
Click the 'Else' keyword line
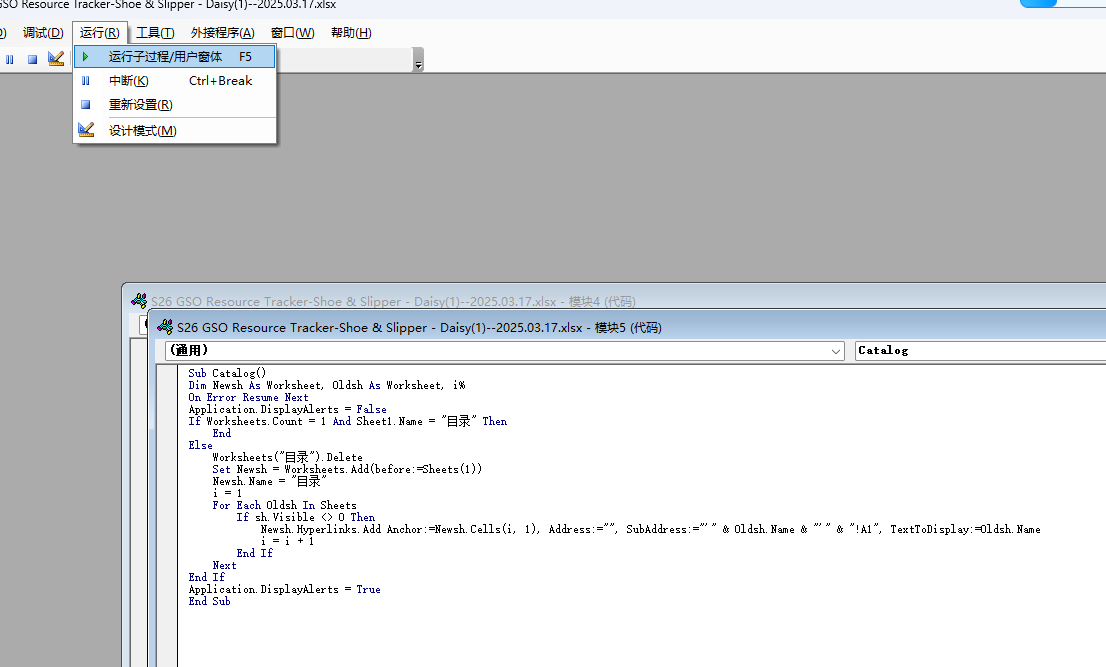pos(200,445)
